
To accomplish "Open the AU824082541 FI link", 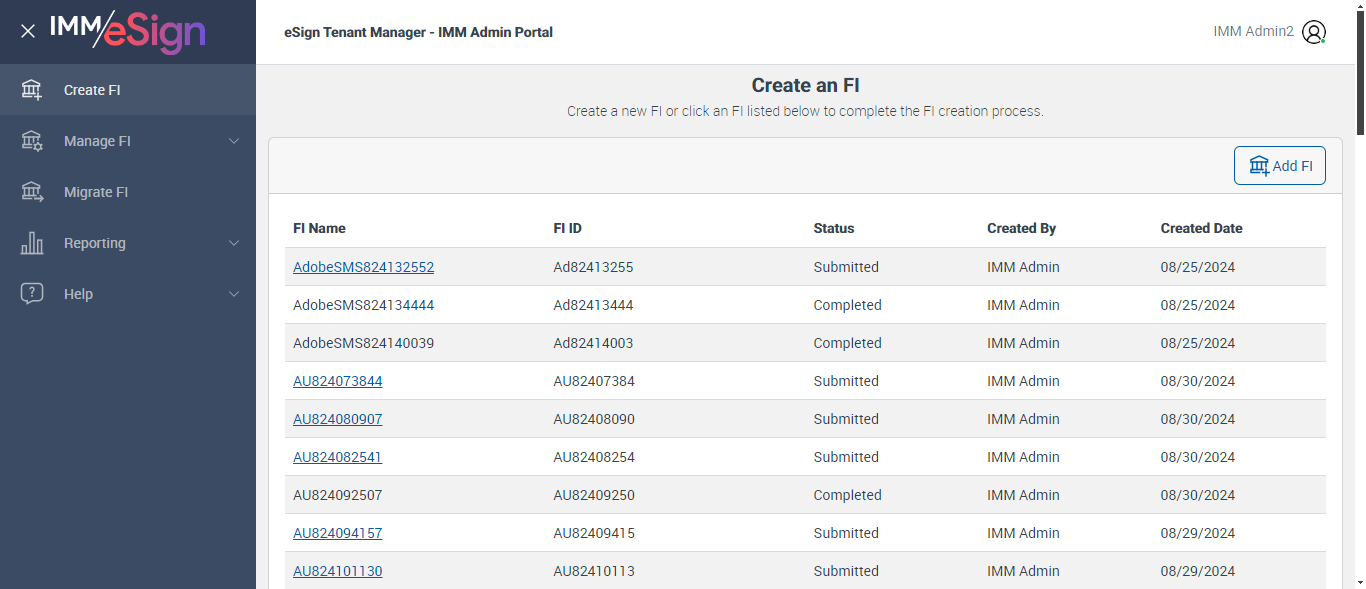I will coord(337,457).
